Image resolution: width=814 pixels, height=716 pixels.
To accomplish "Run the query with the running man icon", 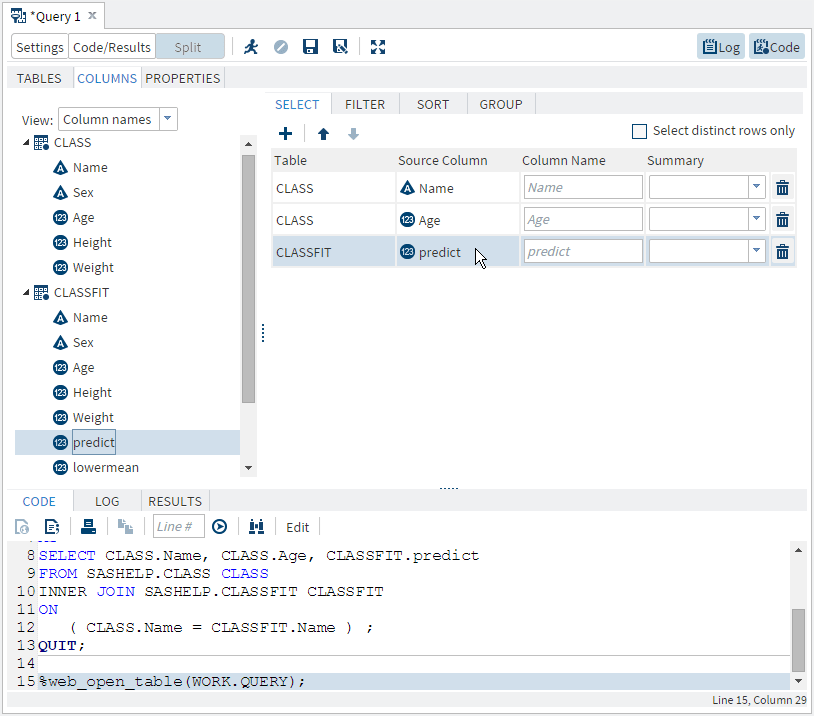I will click(x=251, y=47).
